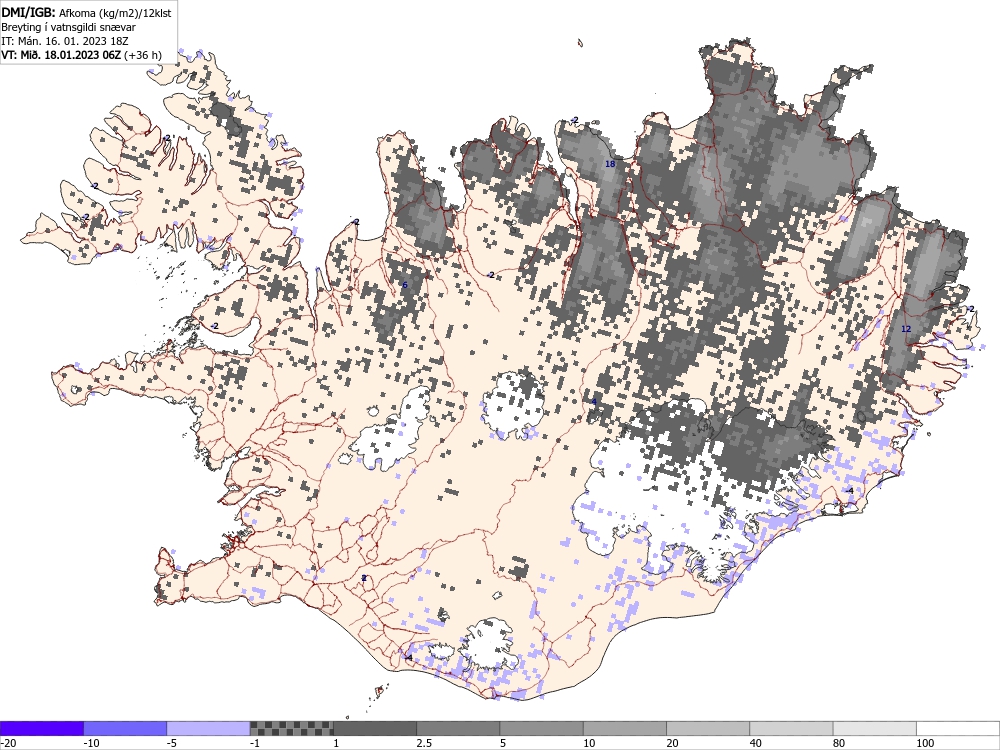Select the medium blue -10 to -5 legend swatch

click(125, 728)
